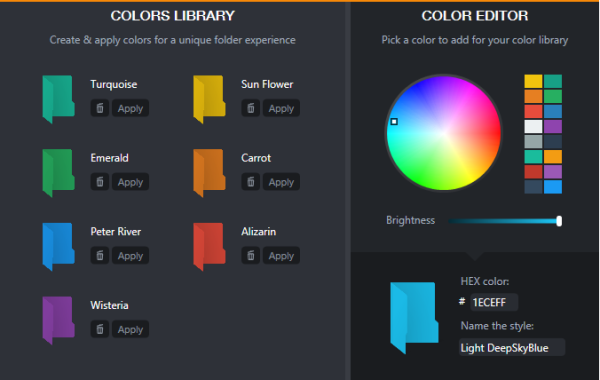The height and width of the screenshot is (380, 600).
Task: Select the white palette swatch
Action: (x=533, y=126)
